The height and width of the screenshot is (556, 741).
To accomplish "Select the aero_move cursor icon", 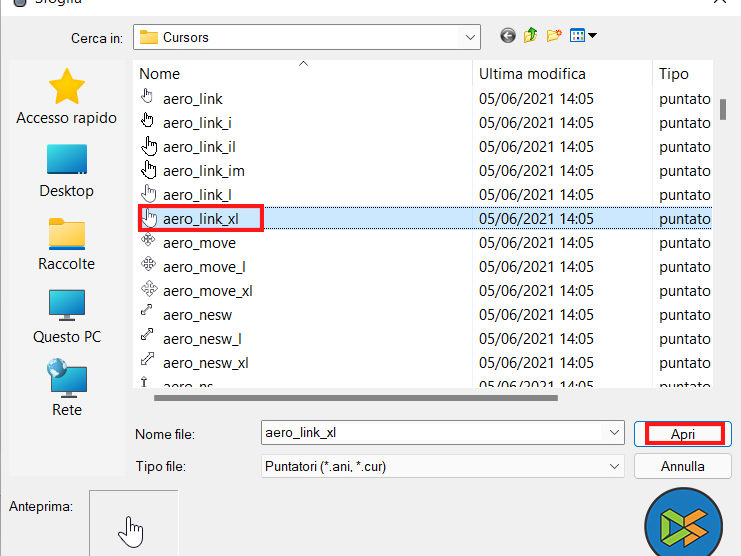I will (148, 240).
